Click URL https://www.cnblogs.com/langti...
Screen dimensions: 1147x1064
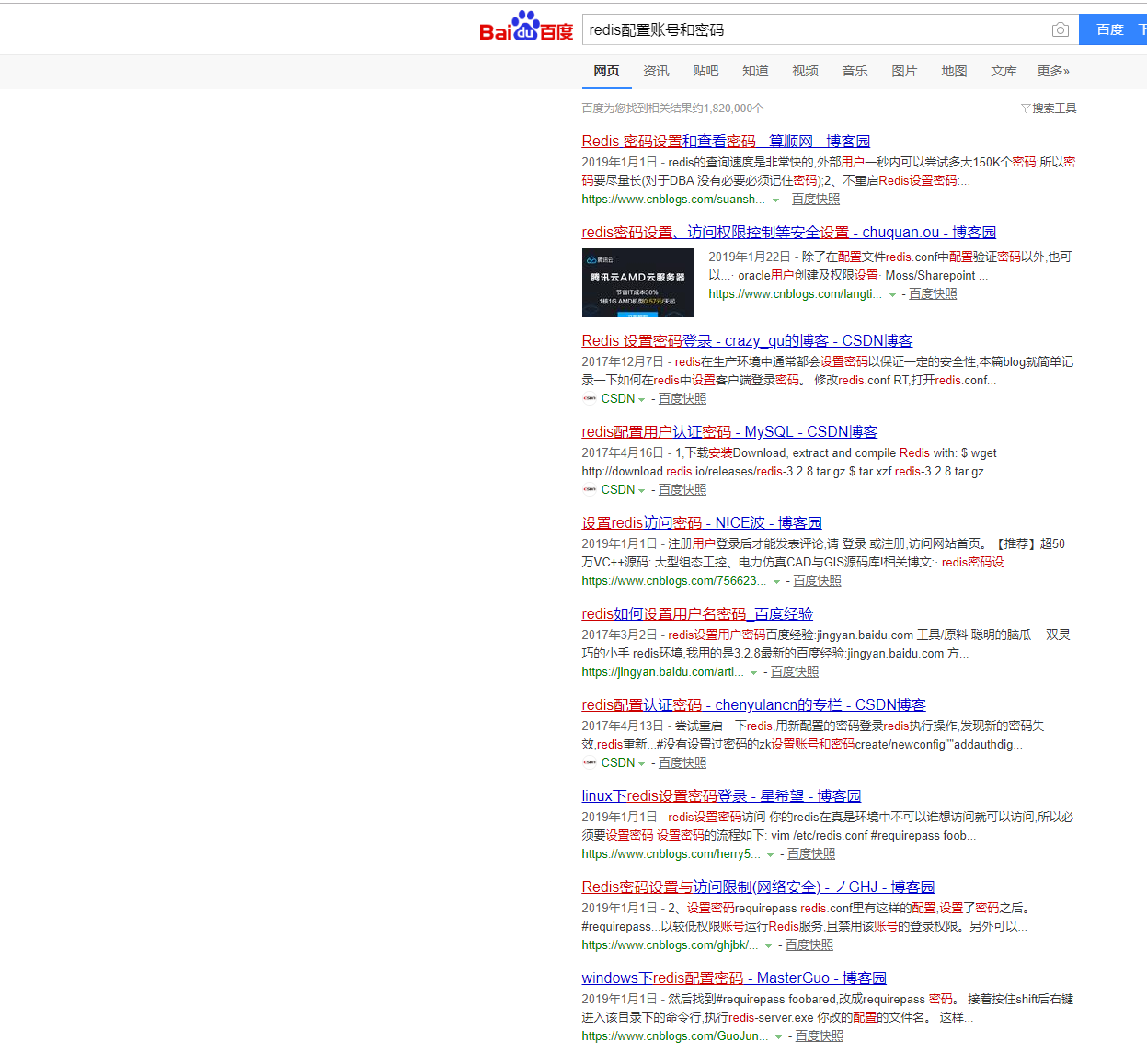coord(795,293)
